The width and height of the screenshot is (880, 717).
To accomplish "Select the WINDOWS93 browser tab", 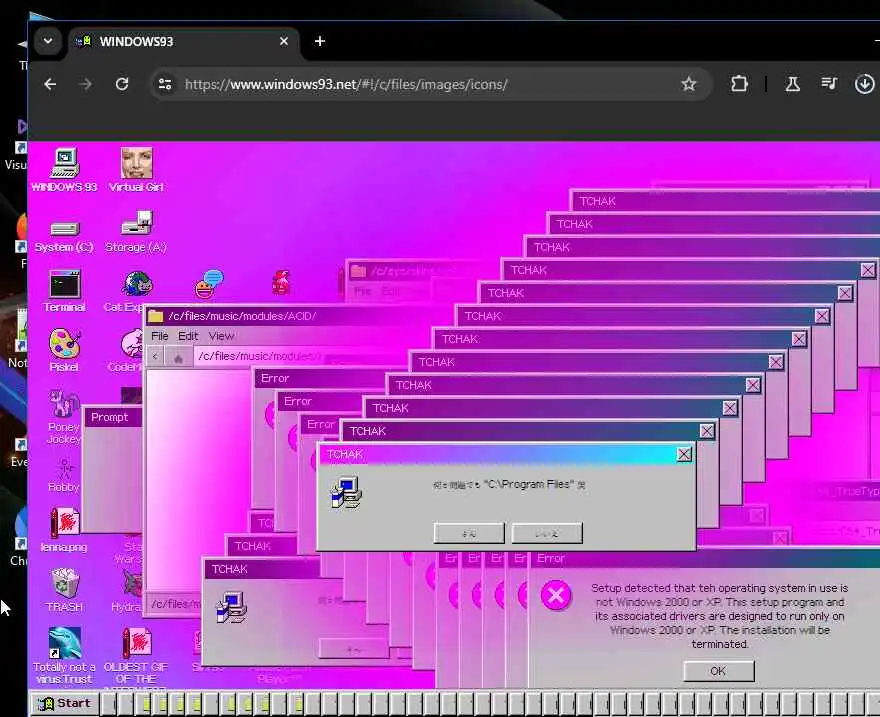I will coord(184,42).
